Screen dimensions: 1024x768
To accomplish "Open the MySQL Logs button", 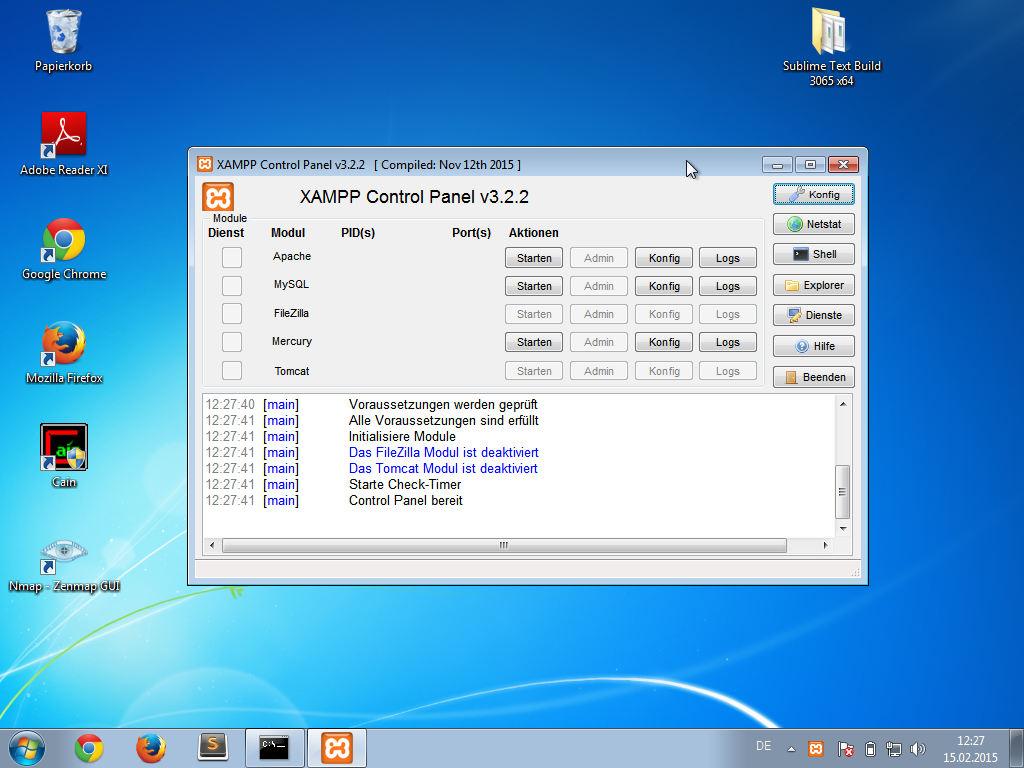I will click(728, 286).
